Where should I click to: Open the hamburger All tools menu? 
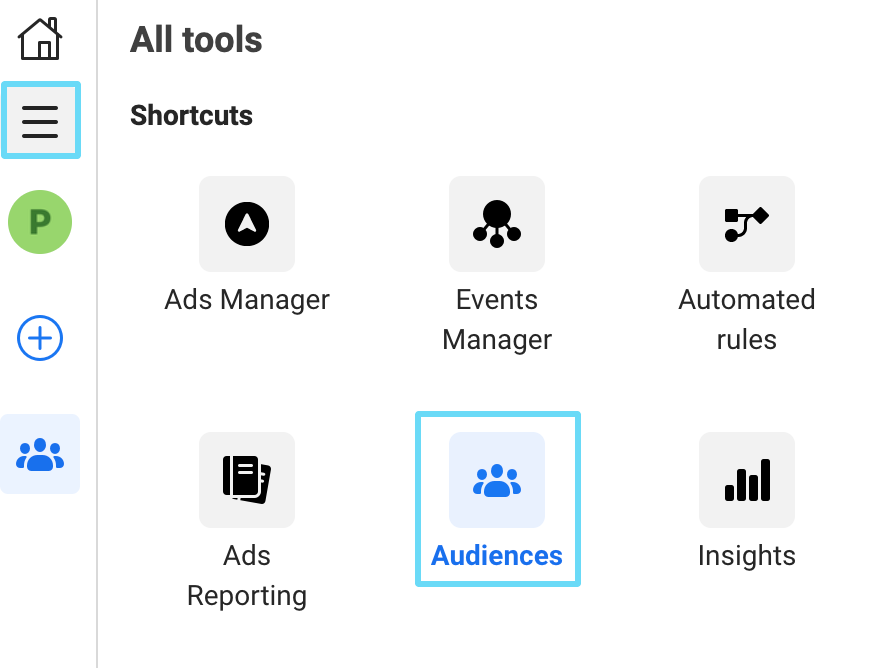pos(40,120)
